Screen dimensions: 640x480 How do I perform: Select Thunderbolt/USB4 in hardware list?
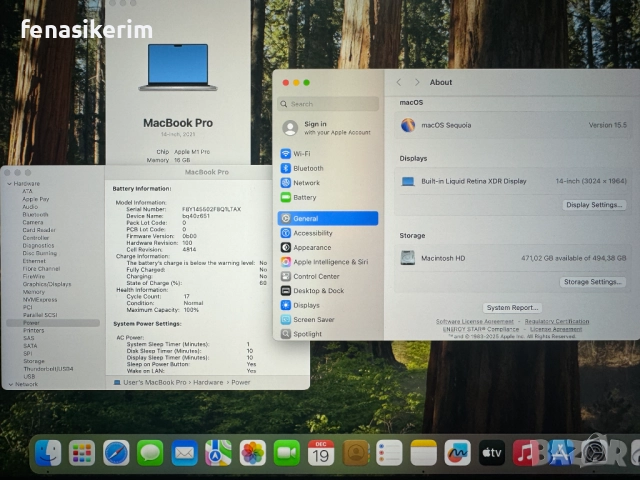(x=48, y=369)
